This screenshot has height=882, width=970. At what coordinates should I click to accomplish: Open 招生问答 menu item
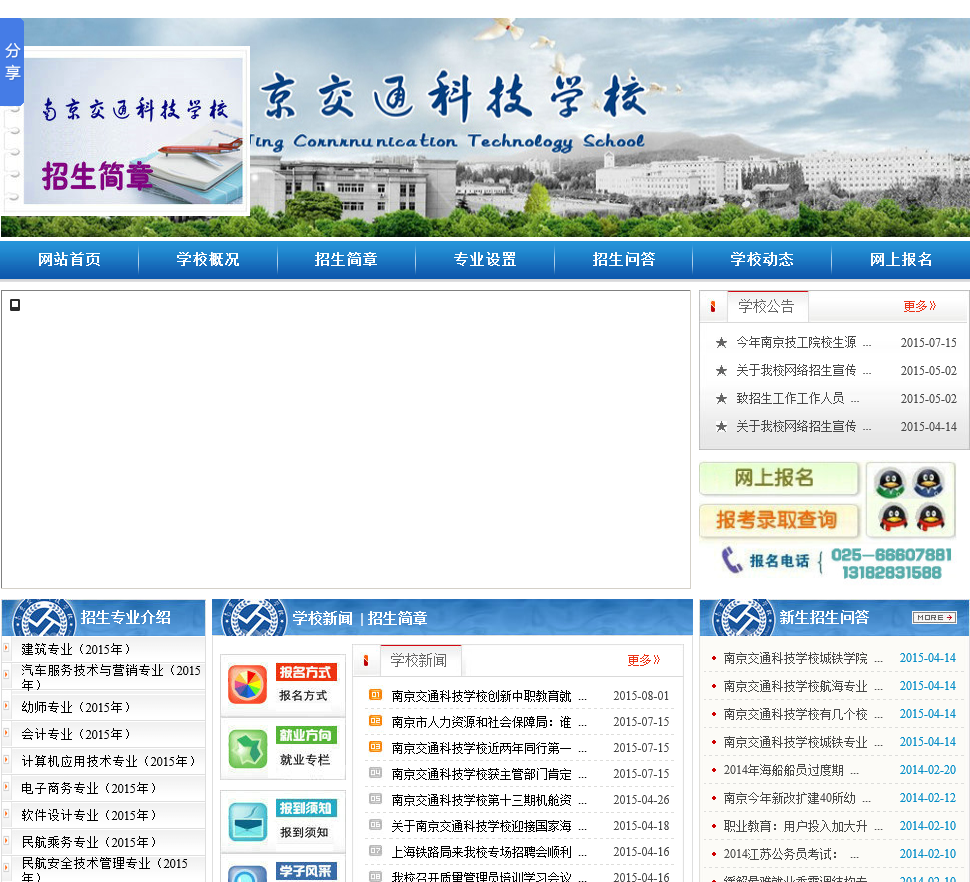click(624, 259)
